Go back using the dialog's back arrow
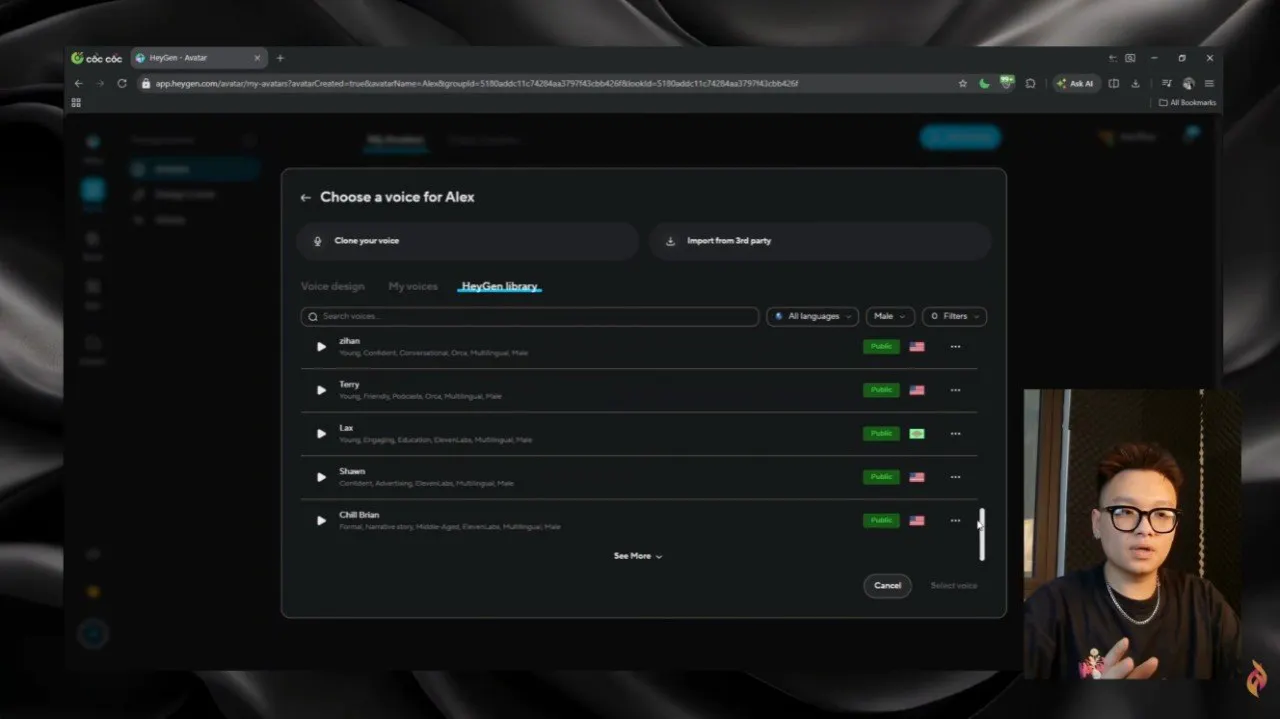 point(305,198)
